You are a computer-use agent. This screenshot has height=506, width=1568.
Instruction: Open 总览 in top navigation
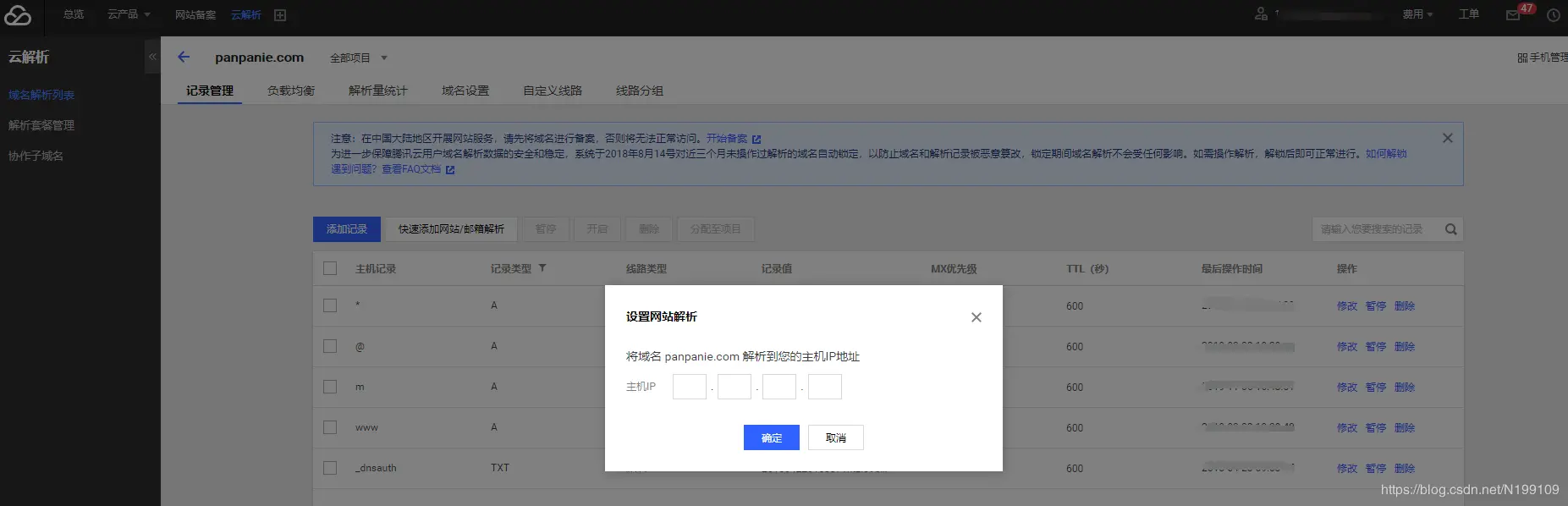(x=74, y=14)
